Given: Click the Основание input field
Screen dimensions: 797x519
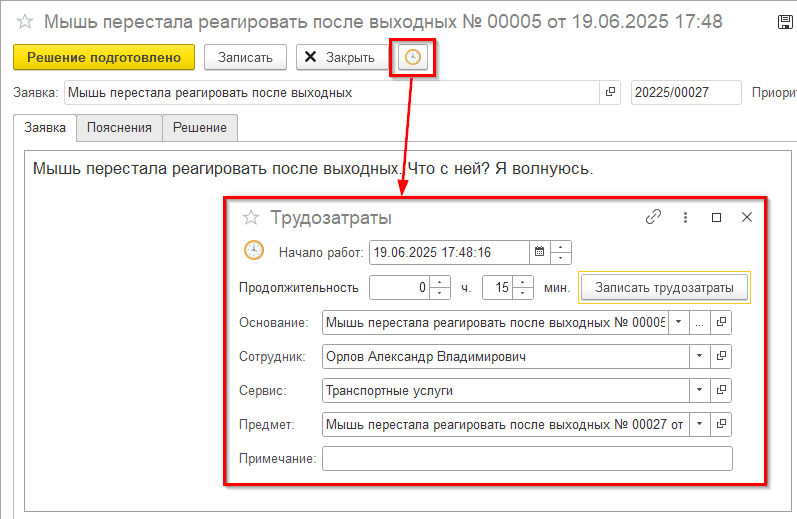Looking at the screenshot, I should [496, 322].
